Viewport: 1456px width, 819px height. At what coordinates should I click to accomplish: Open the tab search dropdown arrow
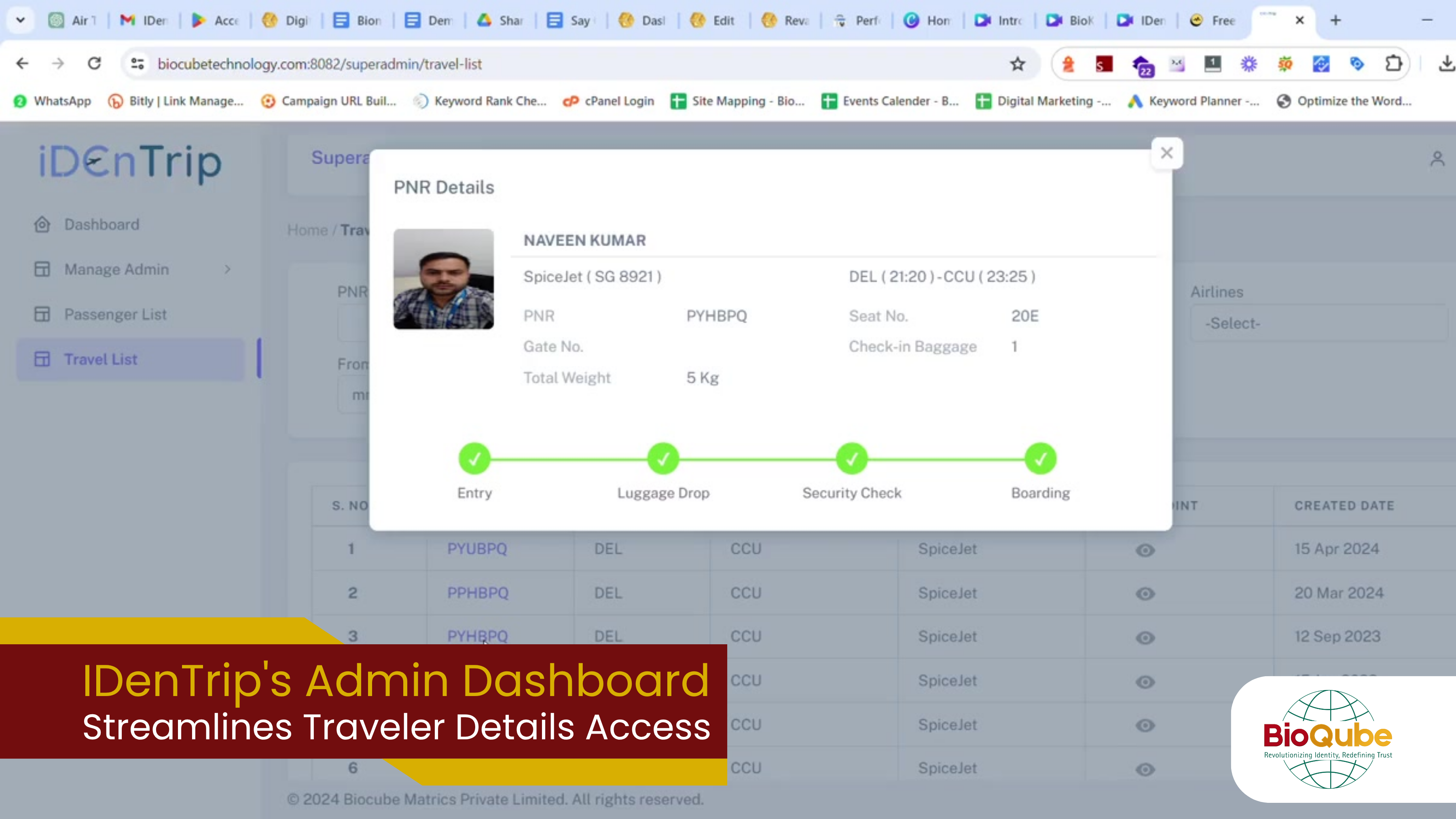(x=20, y=20)
